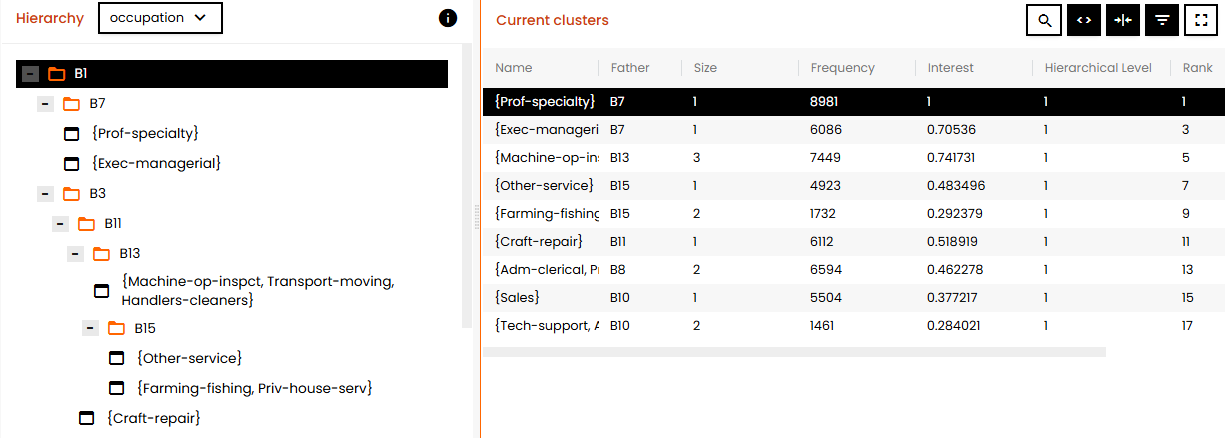The height and width of the screenshot is (438, 1225).
Task: Open the occupation dropdown
Action: [x=160, y=18]
